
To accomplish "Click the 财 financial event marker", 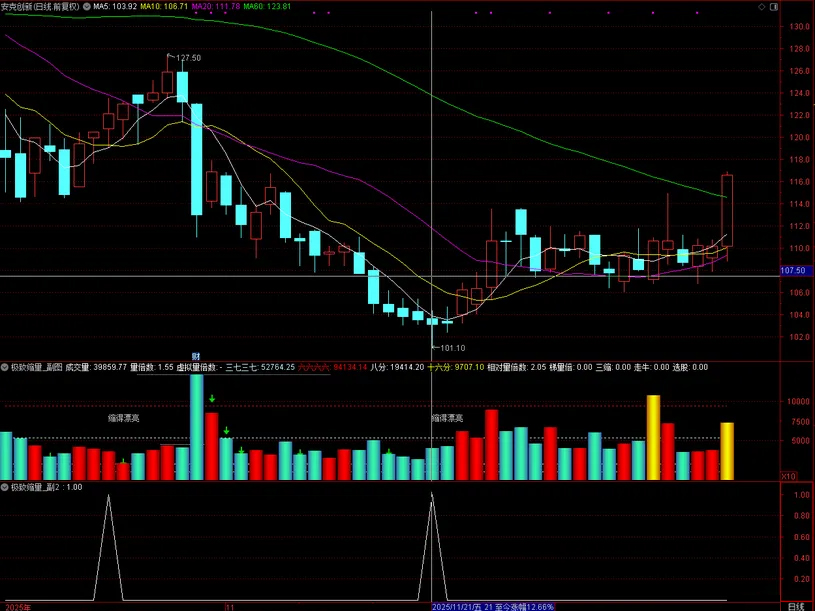I will pyautogui.click(x=197, y=357).
